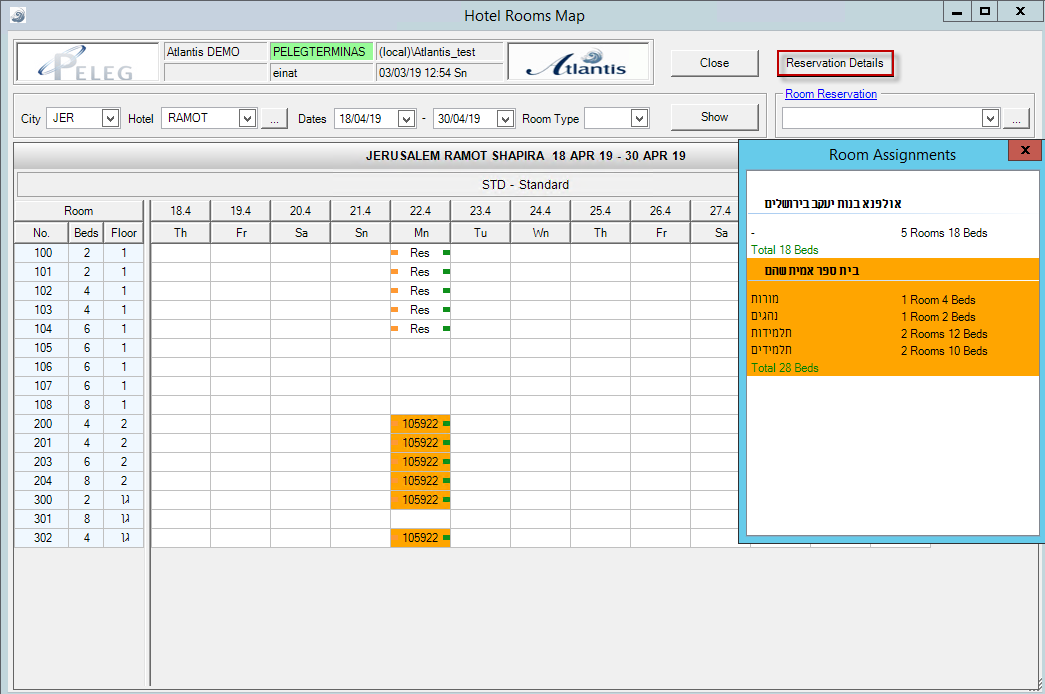Open the City dropdown

[110, 118]
